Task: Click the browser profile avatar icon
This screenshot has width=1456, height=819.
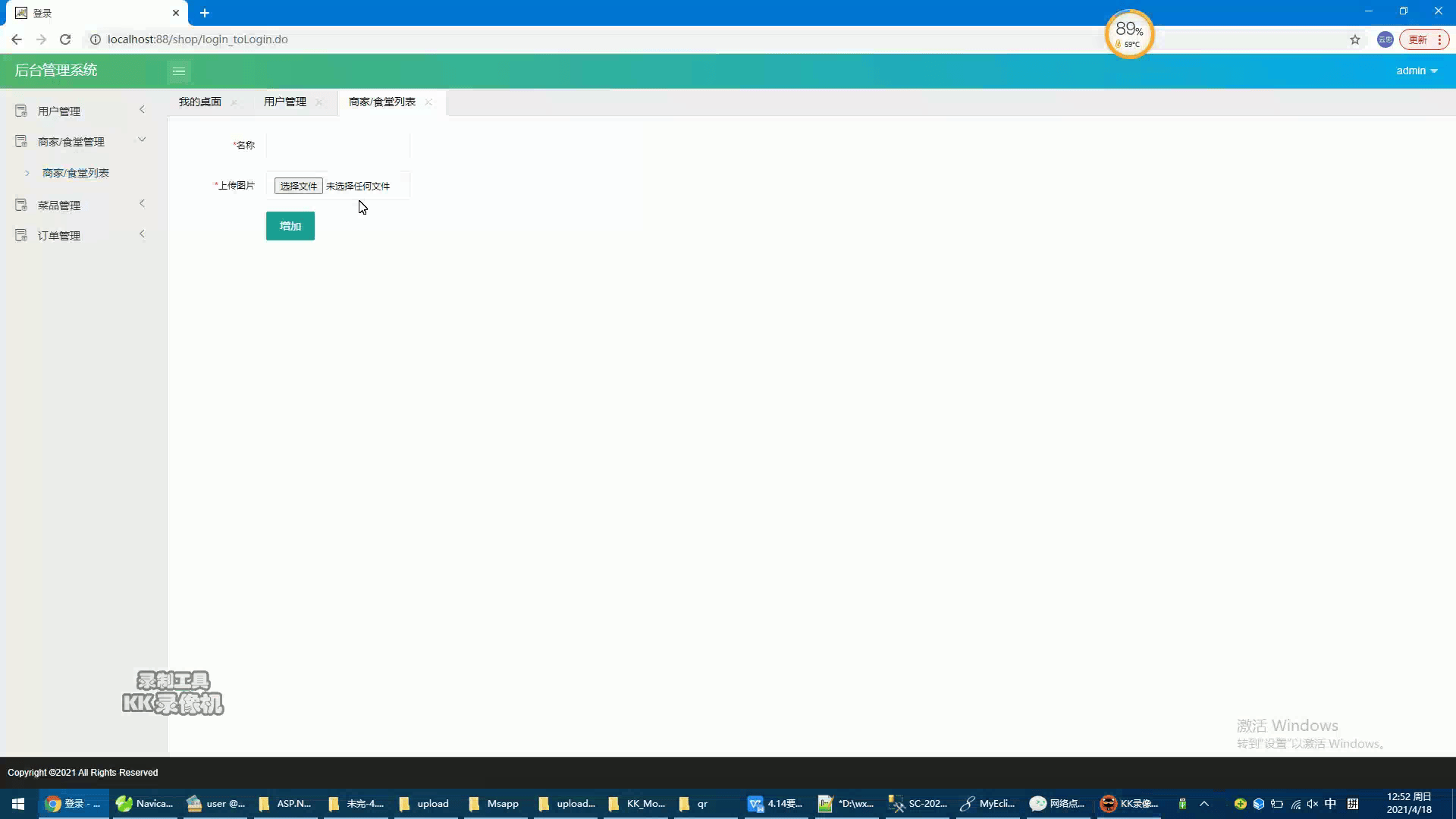Action: (1385, 39)
